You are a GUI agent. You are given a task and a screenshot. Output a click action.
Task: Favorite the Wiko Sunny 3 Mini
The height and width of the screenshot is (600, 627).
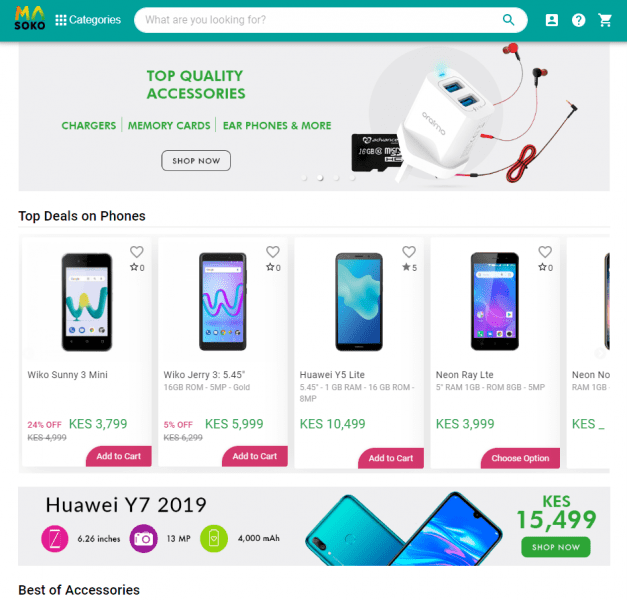pos(137,252)
